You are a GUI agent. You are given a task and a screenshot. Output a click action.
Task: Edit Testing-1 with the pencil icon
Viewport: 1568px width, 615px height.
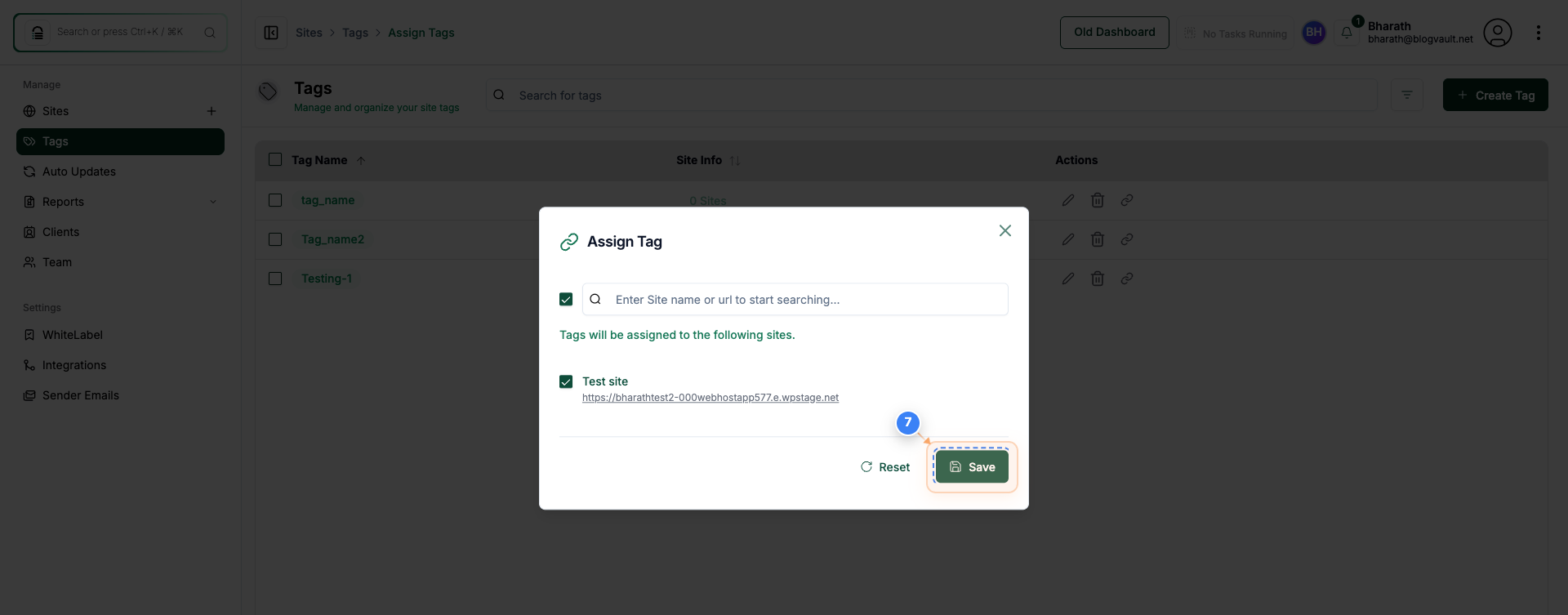(x=1068, y=279)
